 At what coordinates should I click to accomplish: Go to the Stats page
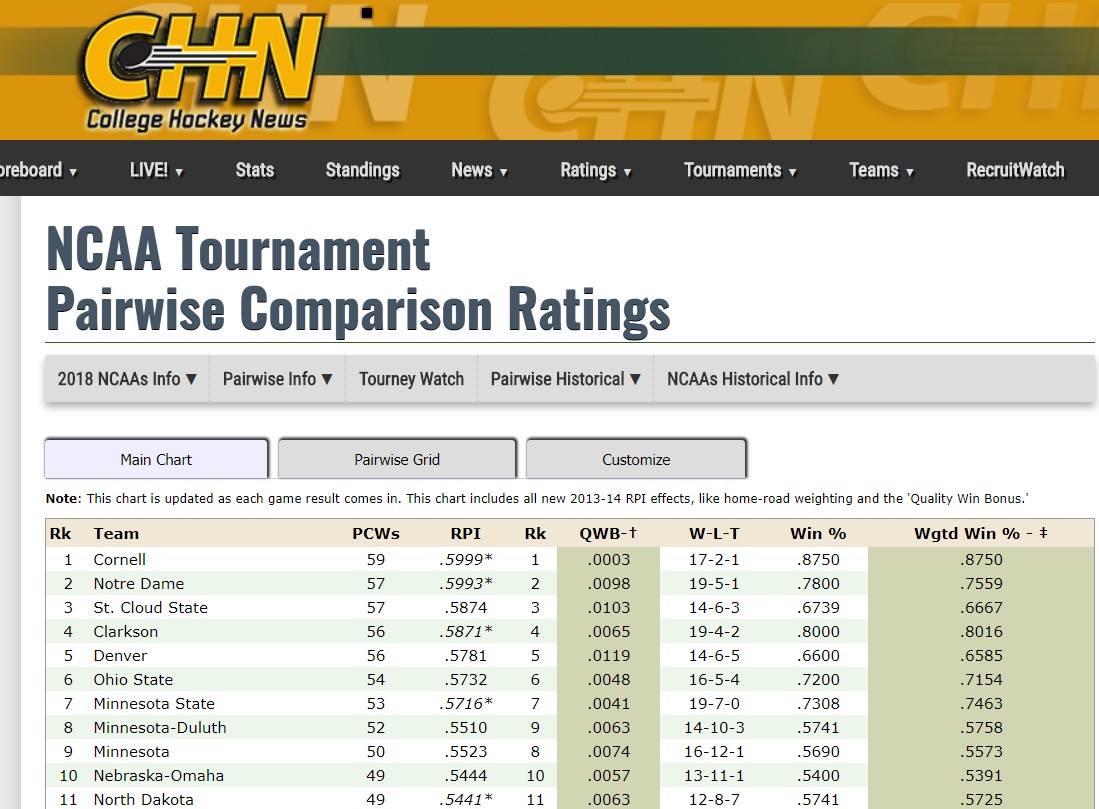pyautogui.click(x=255, y=170)
